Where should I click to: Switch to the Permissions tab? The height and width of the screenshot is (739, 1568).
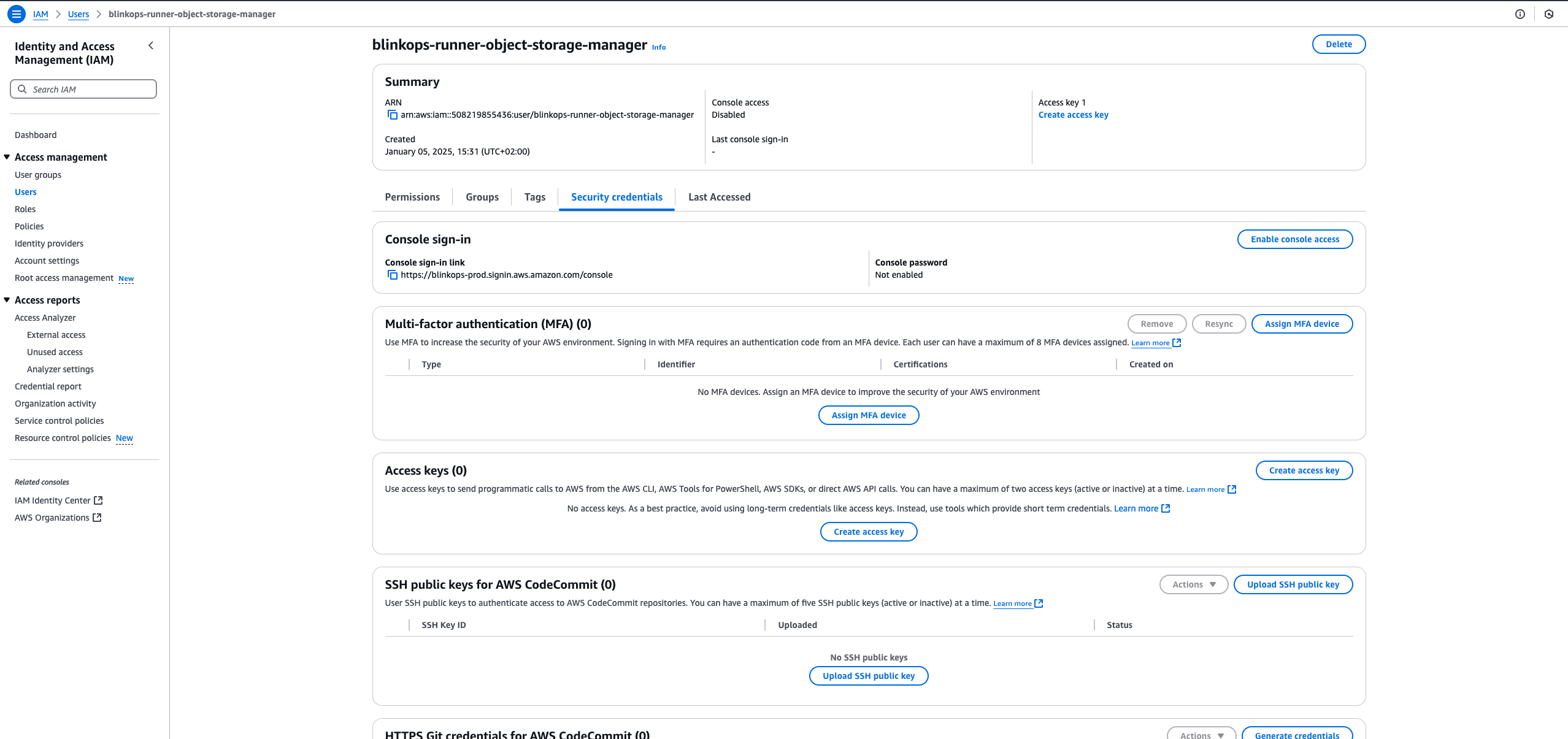(x=412, y=197)
